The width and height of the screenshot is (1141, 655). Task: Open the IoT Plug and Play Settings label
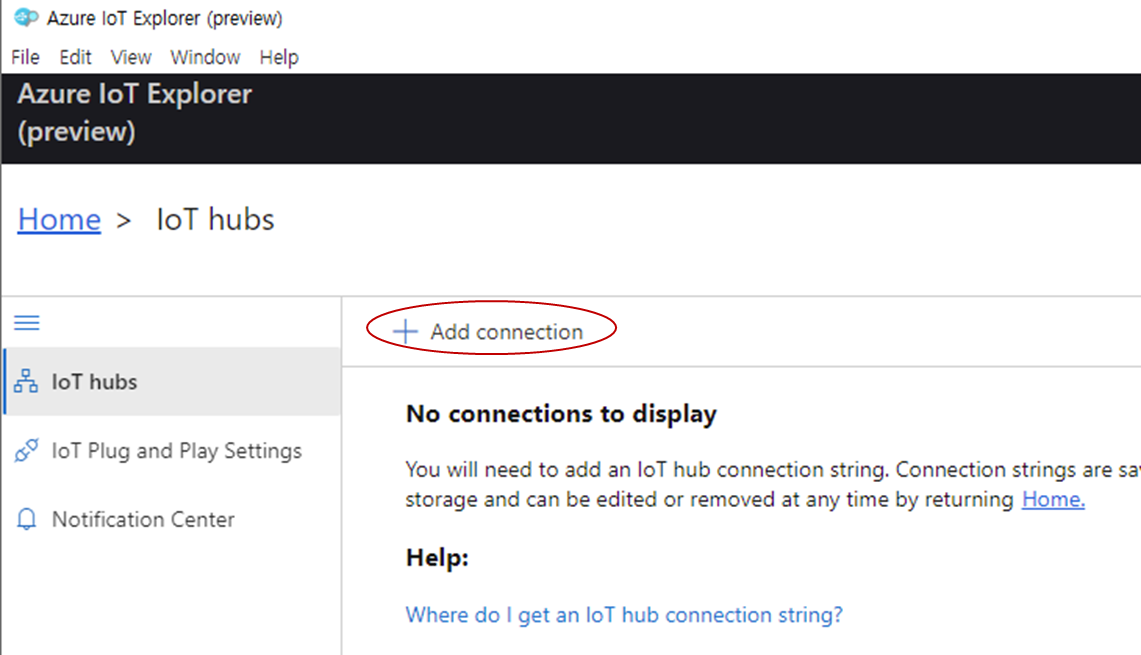(176, 451)
